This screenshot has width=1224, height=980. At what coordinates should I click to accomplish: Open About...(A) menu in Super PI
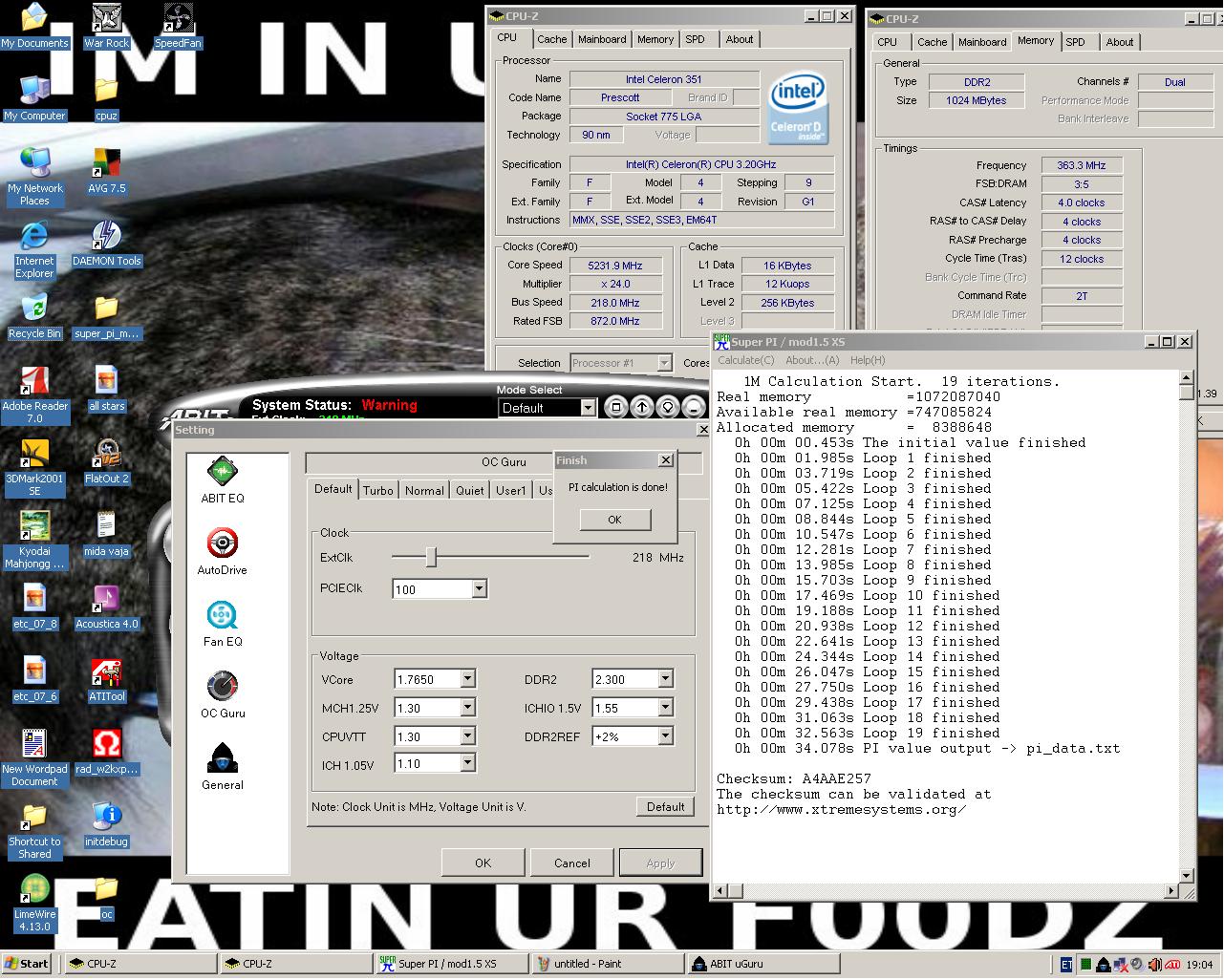(812, 360)
